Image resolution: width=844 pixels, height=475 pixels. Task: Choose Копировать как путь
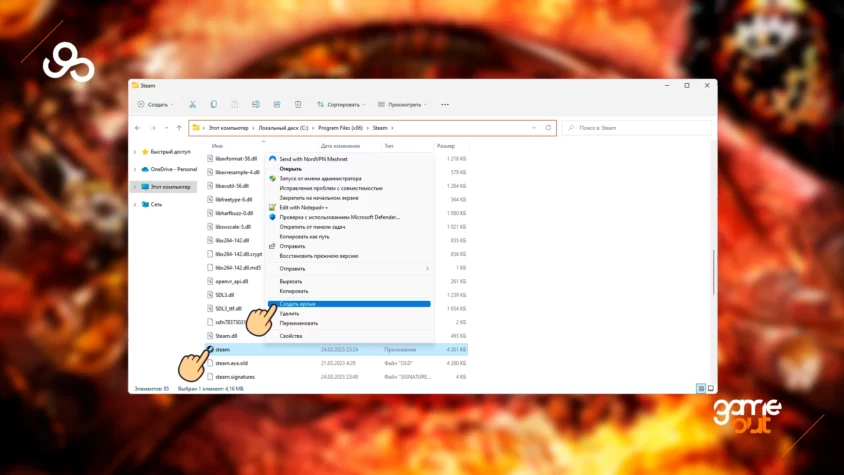tap(350, 236)
